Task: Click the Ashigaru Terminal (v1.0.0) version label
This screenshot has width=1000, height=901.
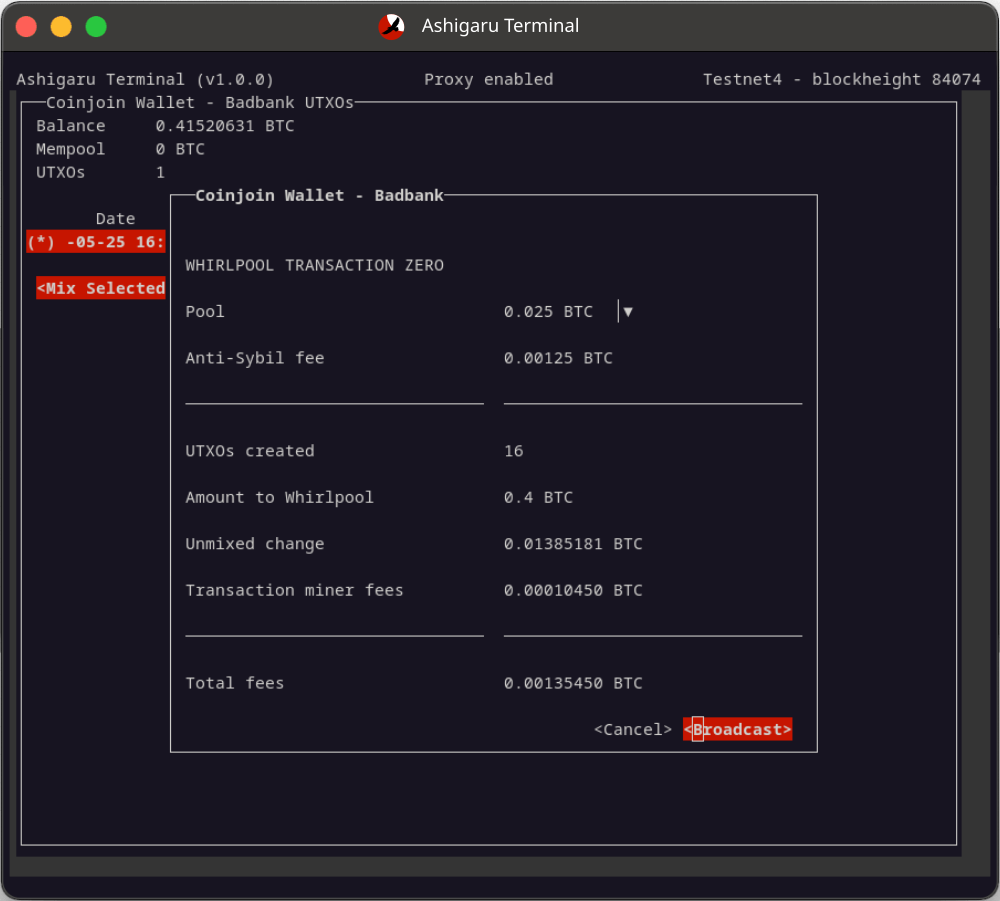Action: point(145,80)
